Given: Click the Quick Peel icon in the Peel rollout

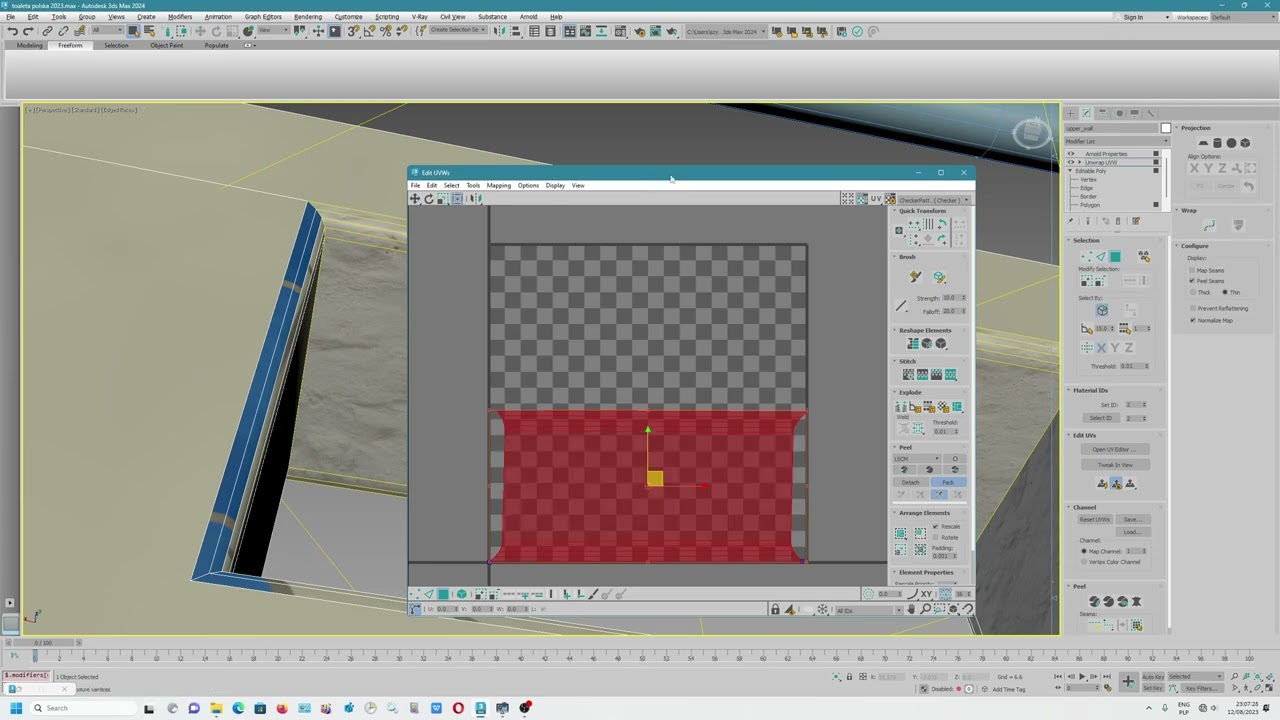Looking at the screenshot, I should click(905, 470).
